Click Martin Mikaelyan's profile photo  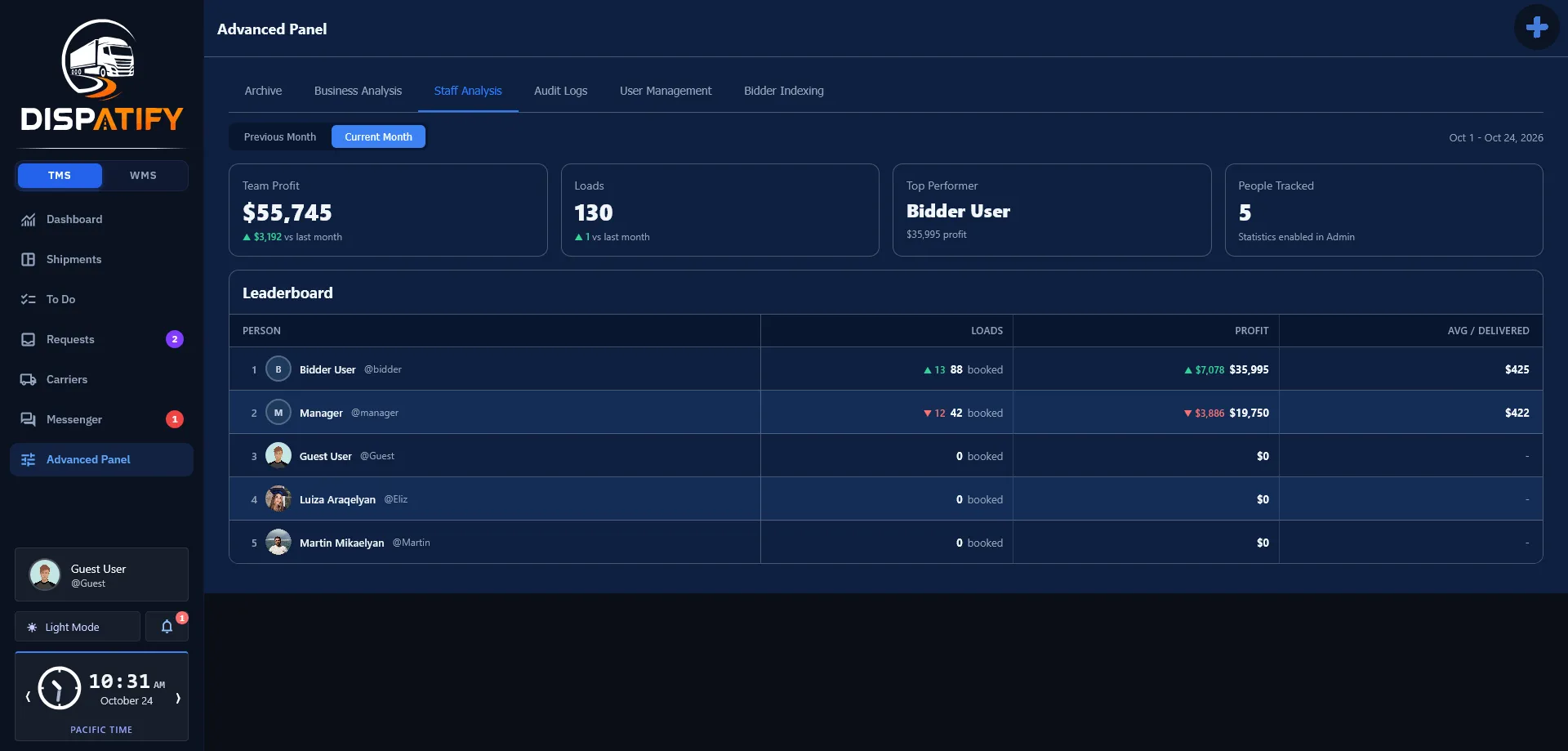[x=278, y=543]
